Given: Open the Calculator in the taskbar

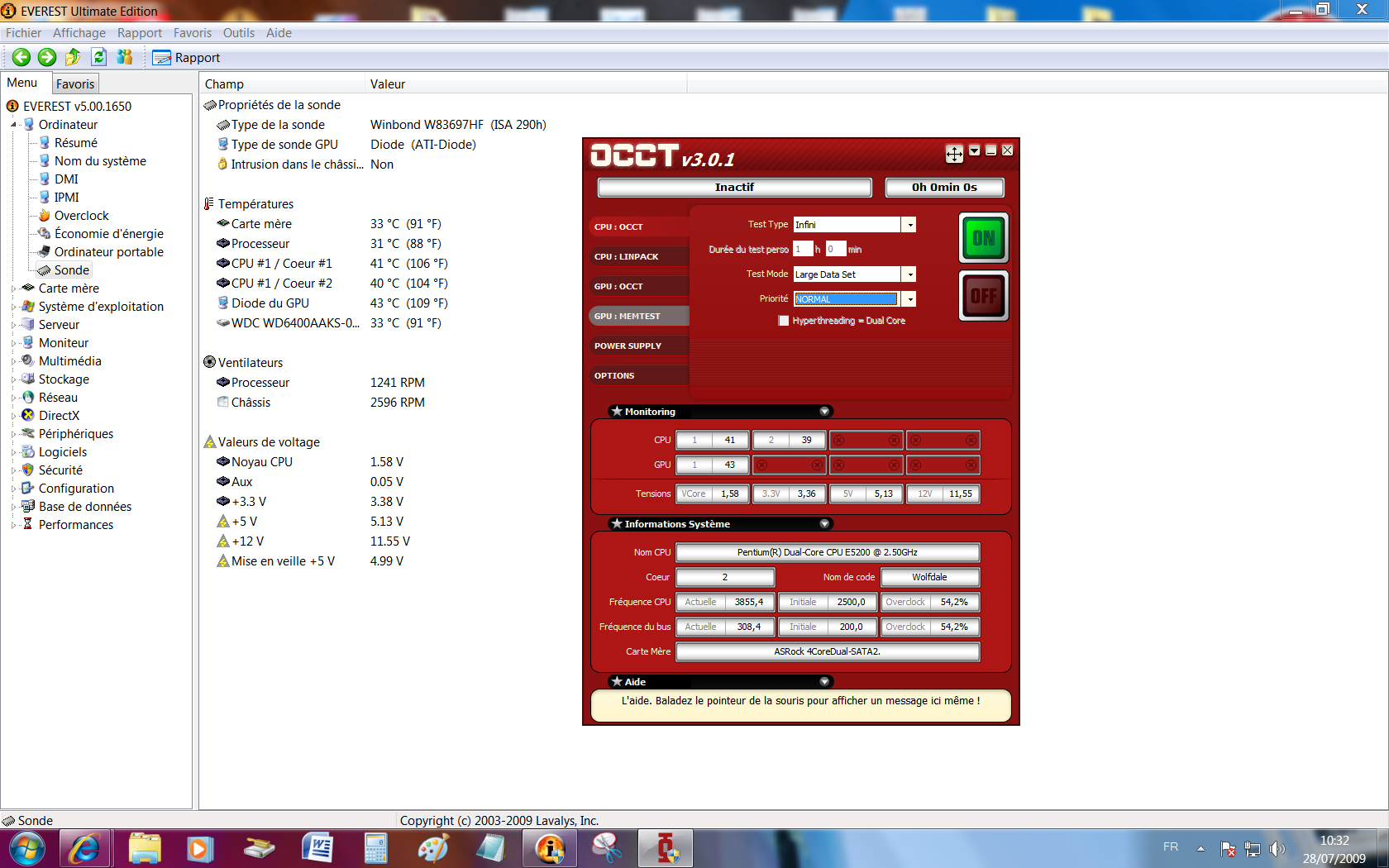Looking at the screenshot, I should coord(375,849).
